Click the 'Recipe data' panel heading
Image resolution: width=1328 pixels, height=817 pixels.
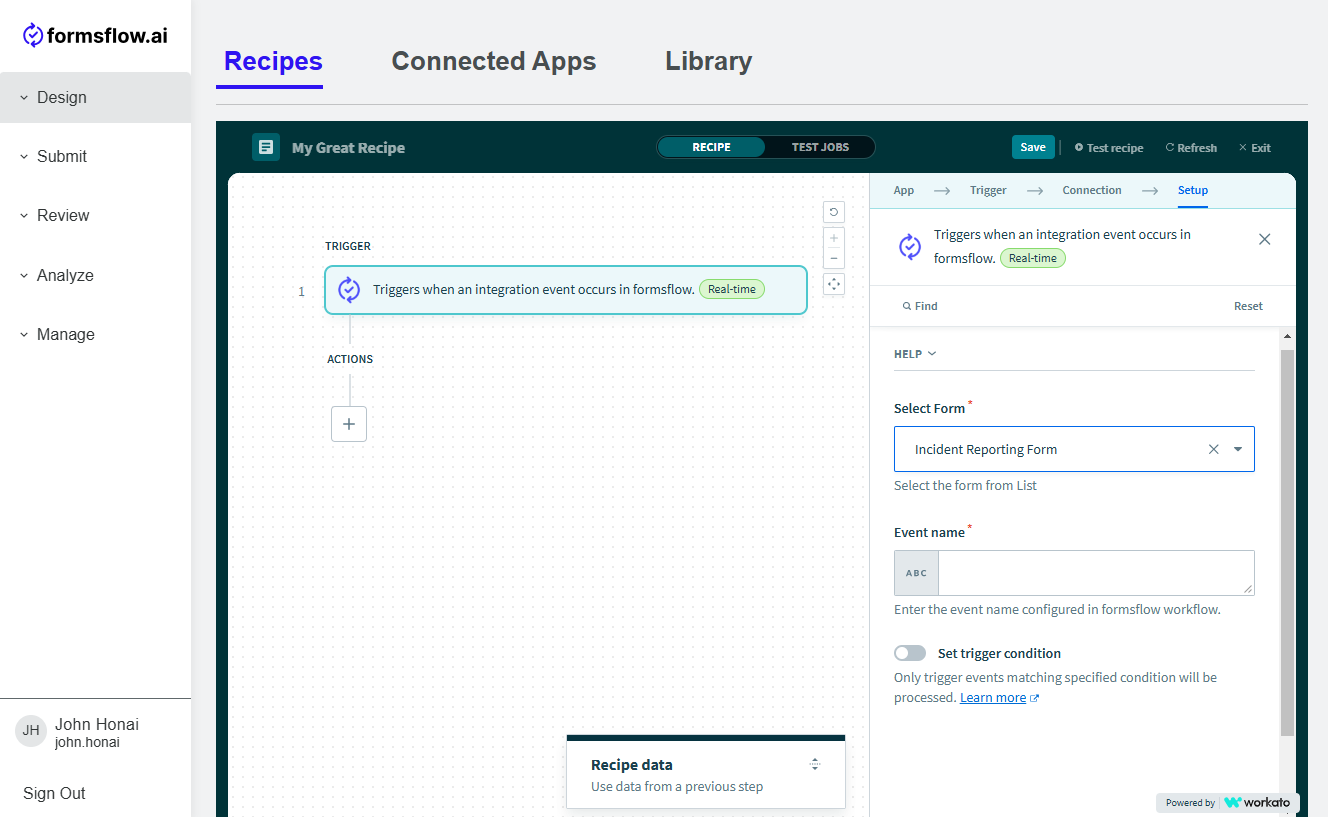pyautogui.click(x=632, y=765)
